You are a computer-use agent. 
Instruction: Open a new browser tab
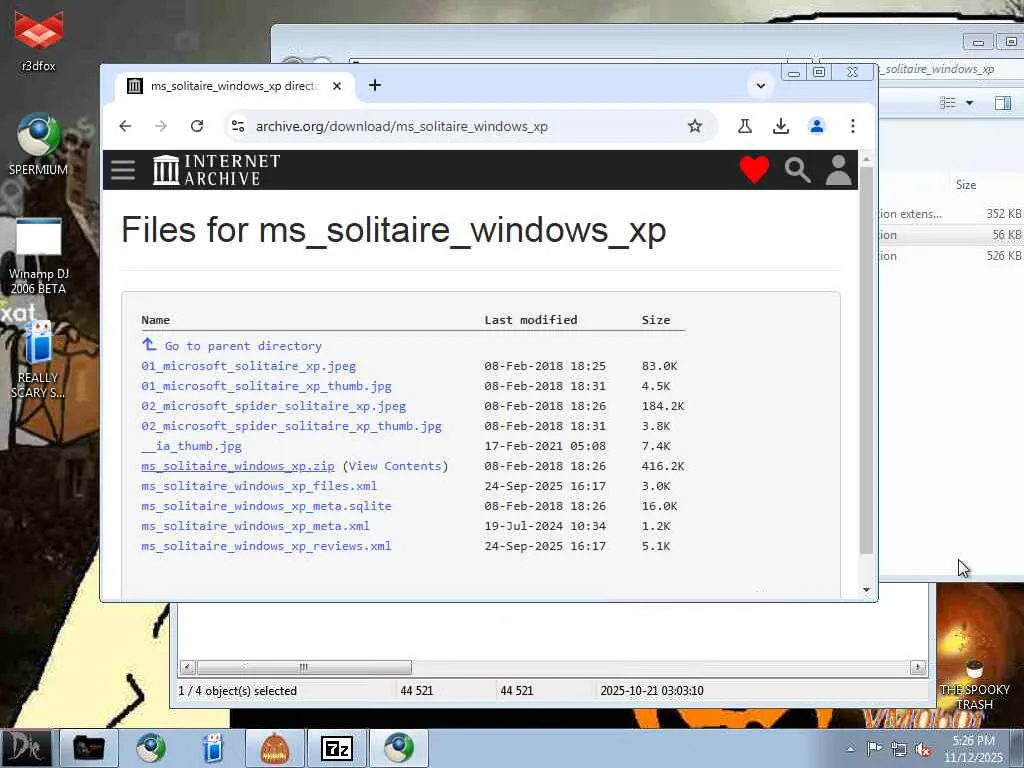375,86
